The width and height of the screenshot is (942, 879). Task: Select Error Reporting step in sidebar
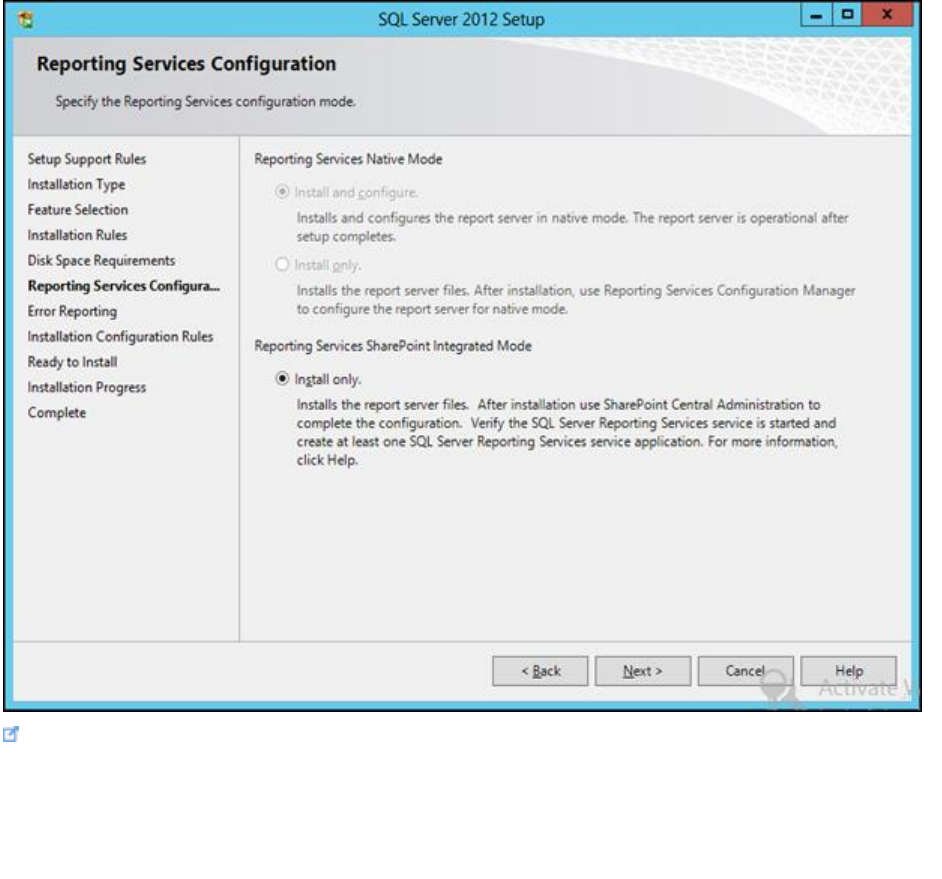pyautogui.click(x=72, y=311)
